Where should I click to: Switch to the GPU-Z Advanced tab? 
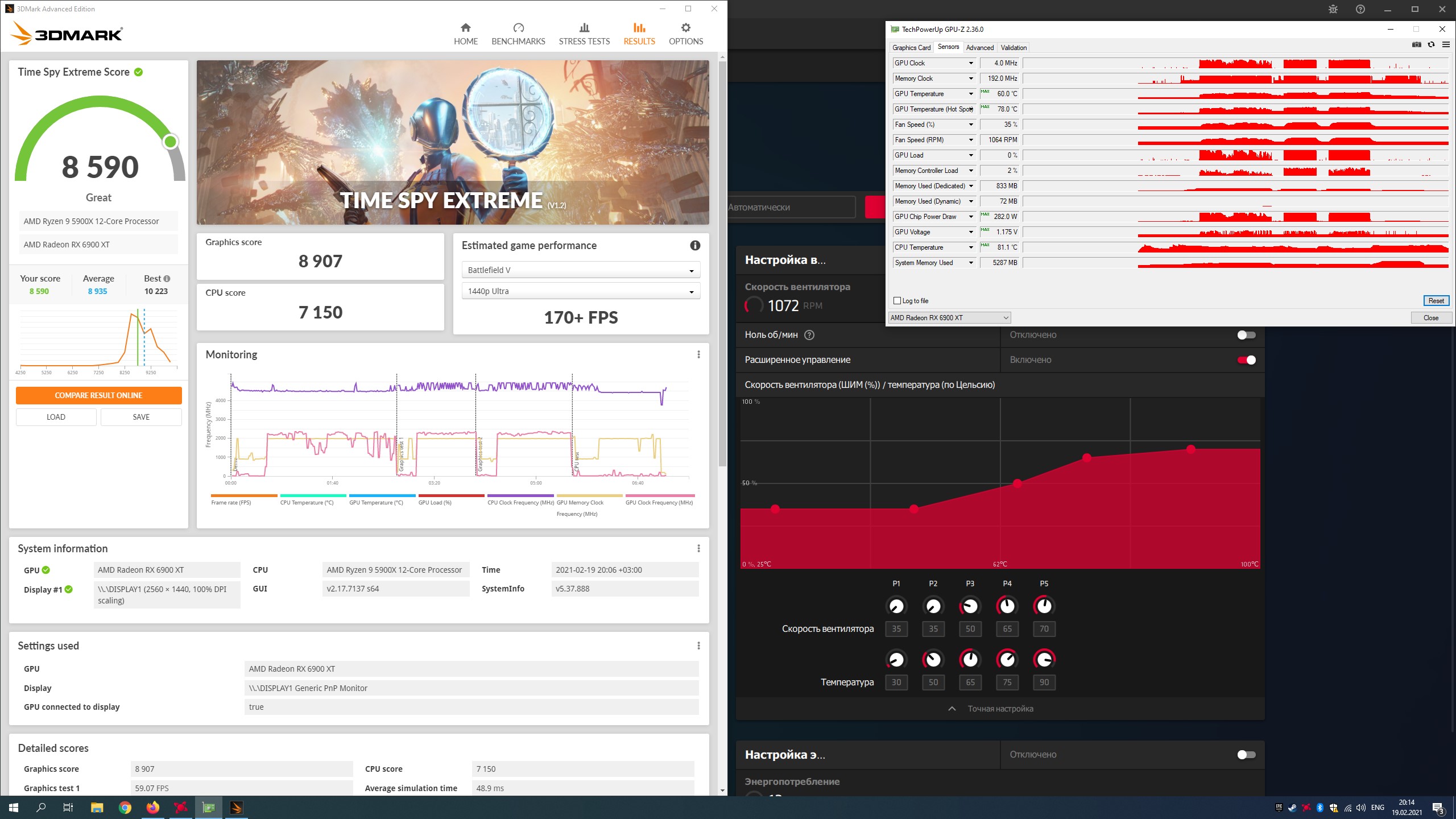[x=979, y=48]
